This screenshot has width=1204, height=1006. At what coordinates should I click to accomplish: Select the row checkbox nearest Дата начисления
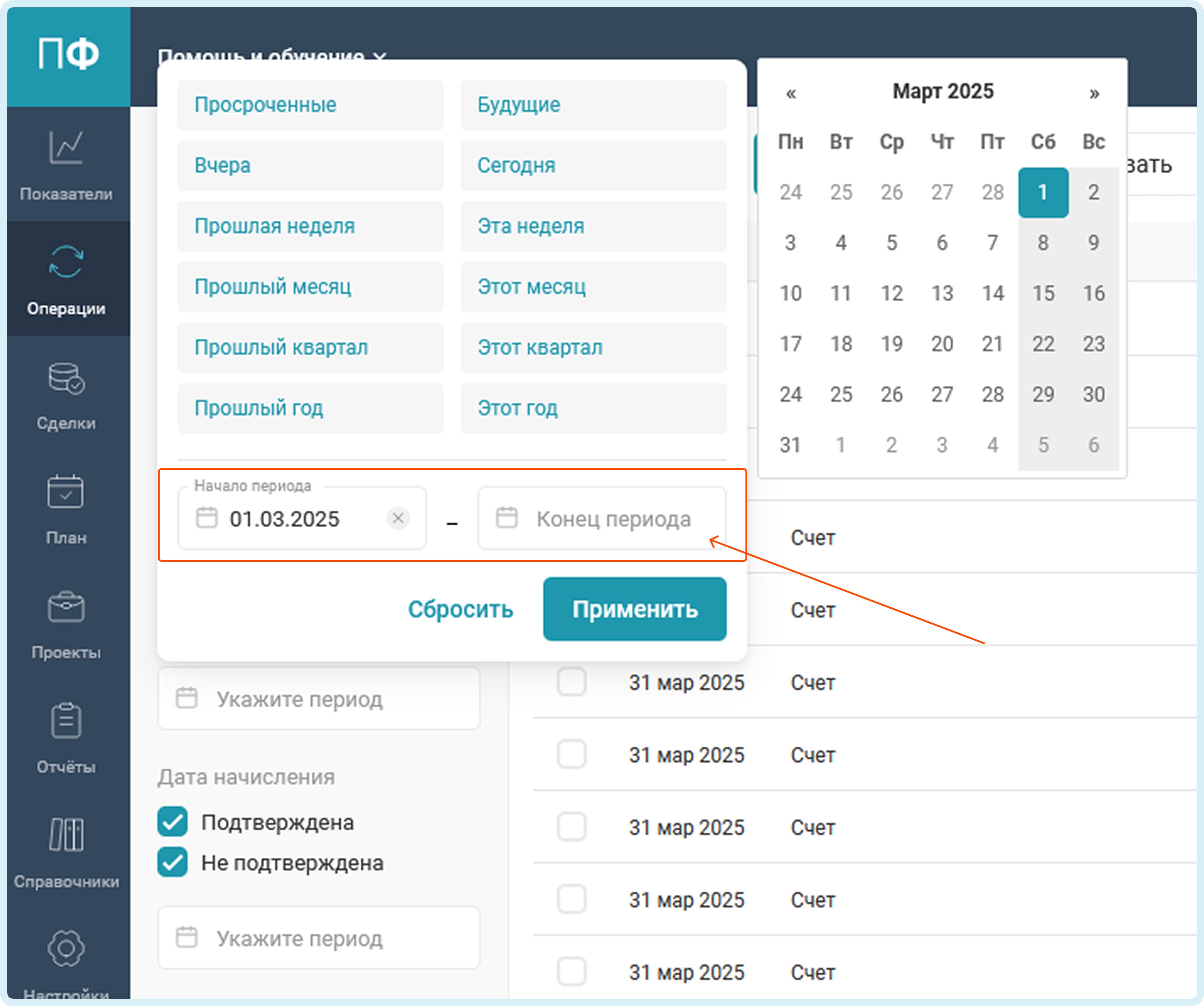(572, 755)
